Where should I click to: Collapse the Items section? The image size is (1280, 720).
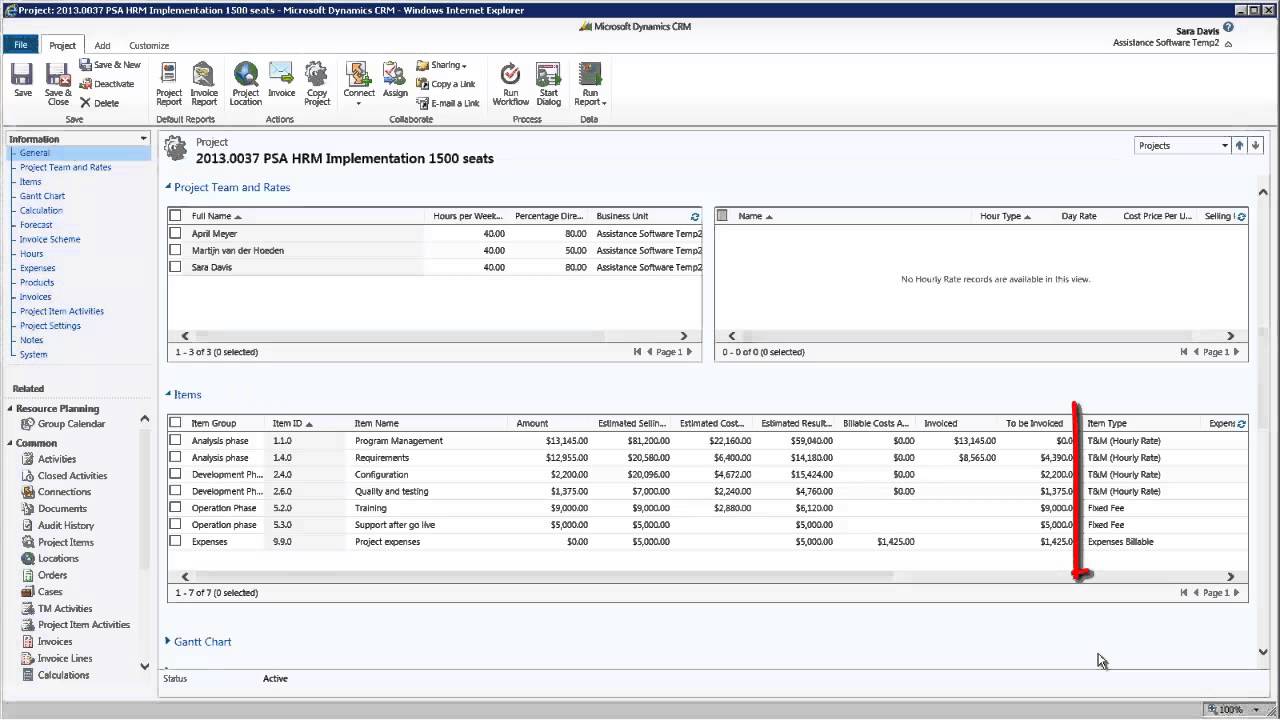168,394
